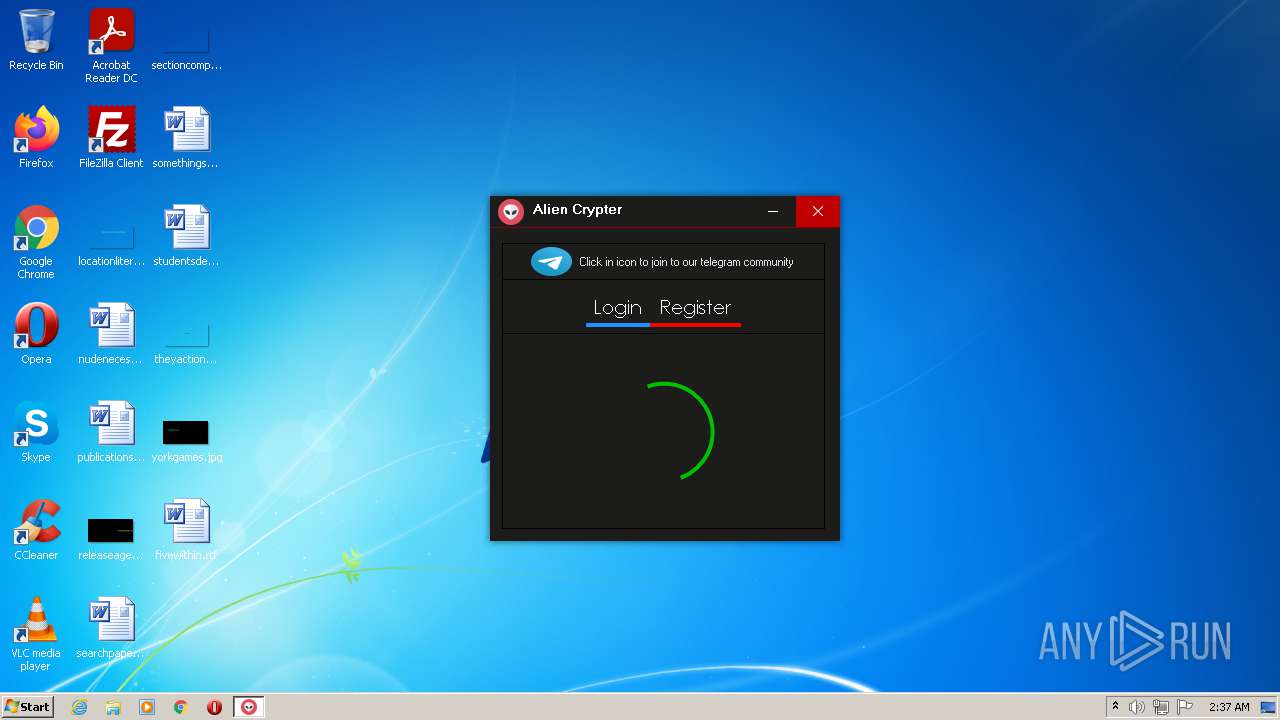
Task: Open network status tray icon
Action: [x=1161, y=707]
